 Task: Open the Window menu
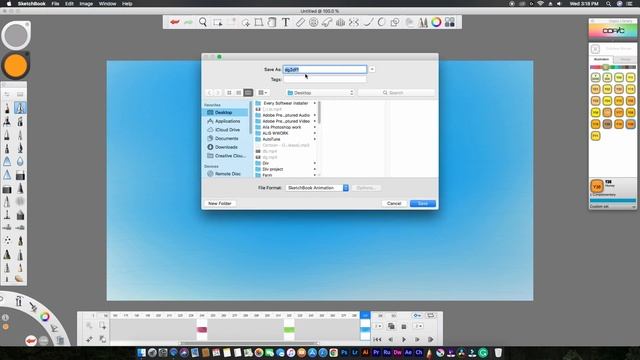point(107,4)
